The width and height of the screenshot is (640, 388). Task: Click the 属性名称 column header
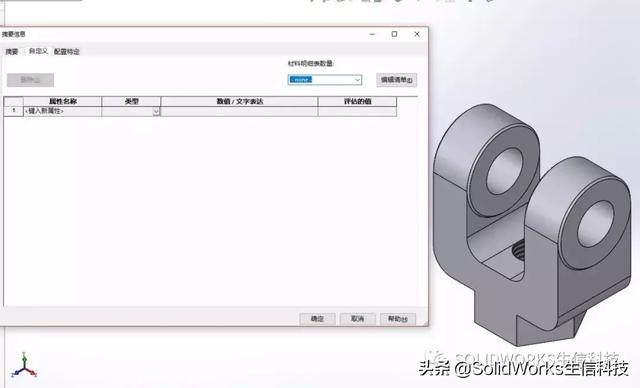tap(62, 101)
